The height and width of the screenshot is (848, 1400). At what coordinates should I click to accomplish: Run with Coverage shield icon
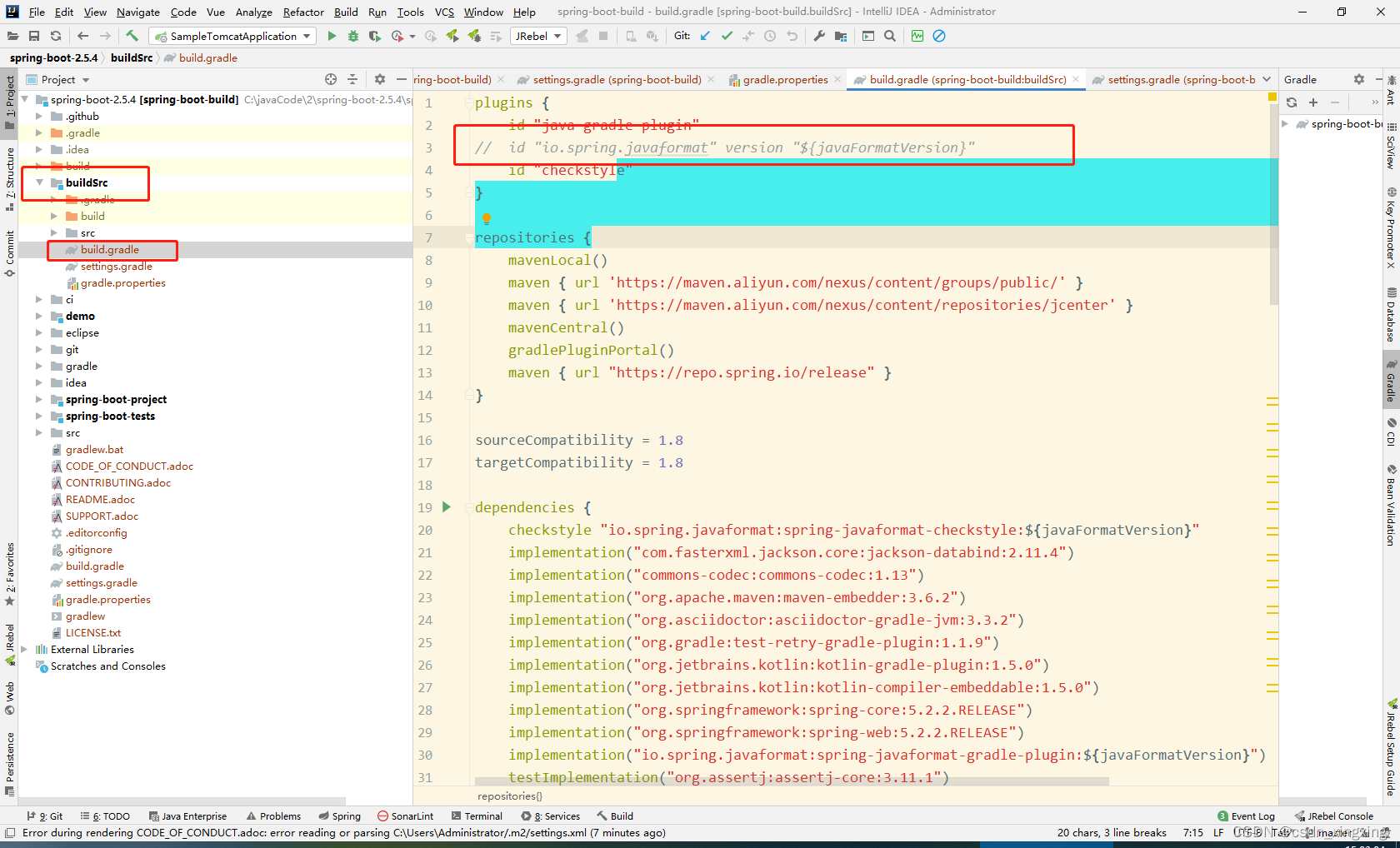[375, 36]
